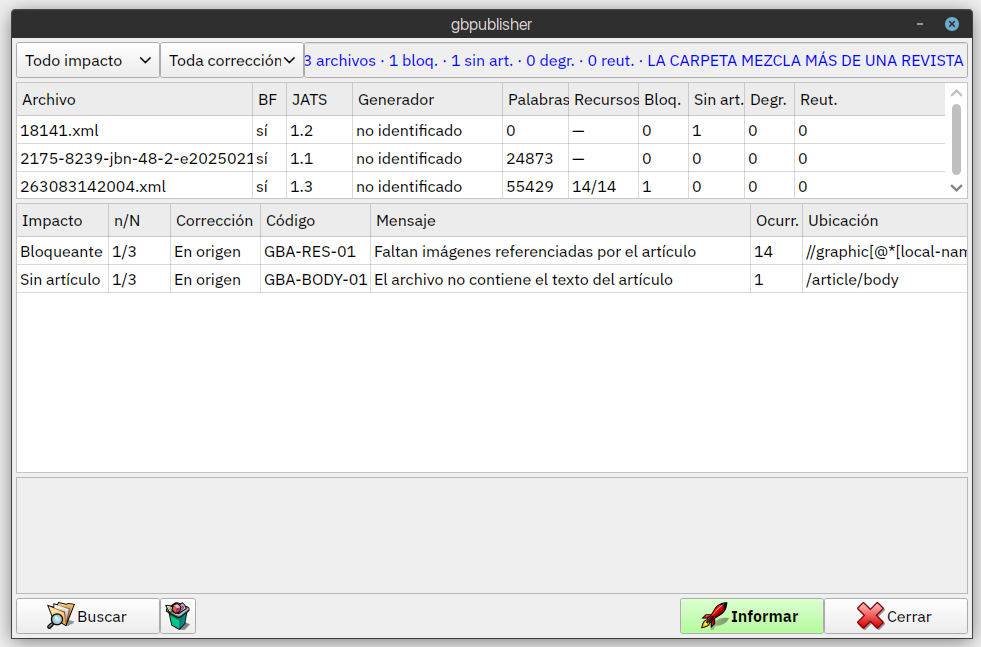981x647 pixels.
Task: Click the Reut. column header
Action: click(870, 99)
